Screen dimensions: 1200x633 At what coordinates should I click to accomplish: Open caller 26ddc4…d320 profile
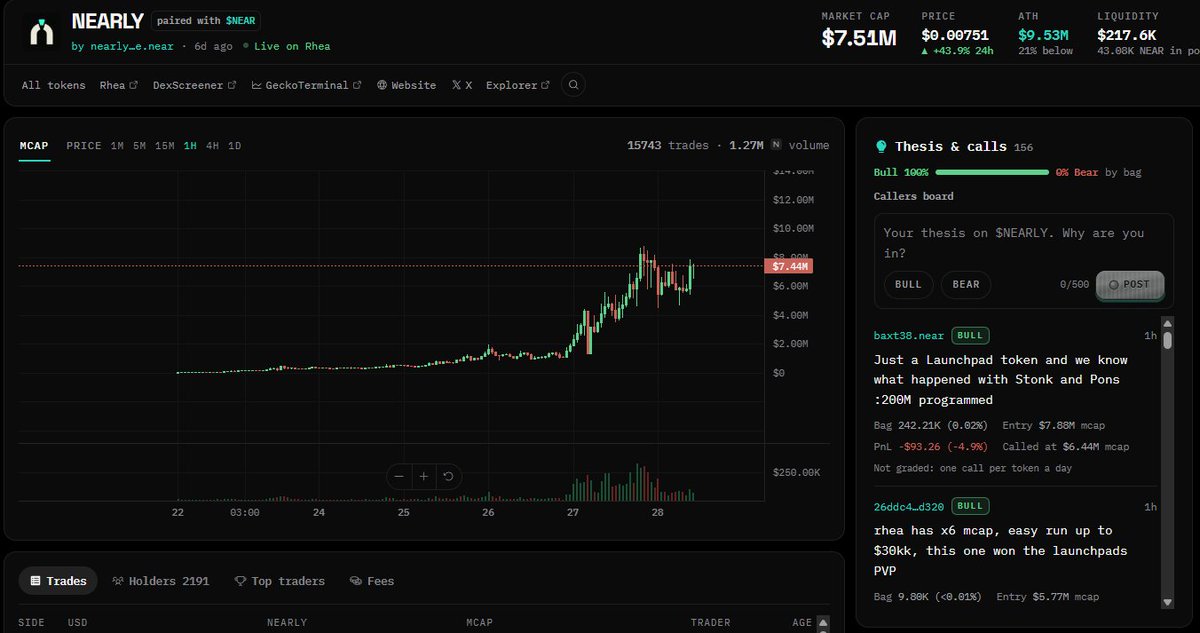tap(909, 505)
